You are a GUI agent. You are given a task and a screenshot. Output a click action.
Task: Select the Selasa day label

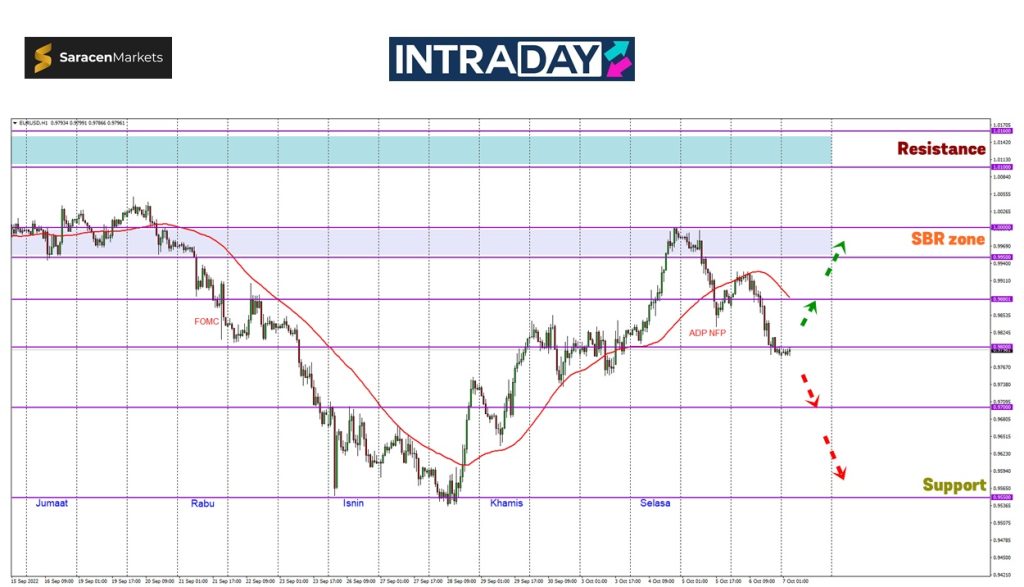coord(655,503)
